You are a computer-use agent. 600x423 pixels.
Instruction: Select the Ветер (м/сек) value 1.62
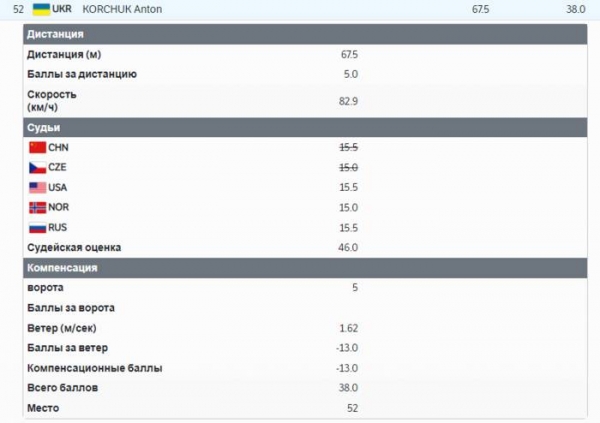pyautogui.click(x=349, y=328)
